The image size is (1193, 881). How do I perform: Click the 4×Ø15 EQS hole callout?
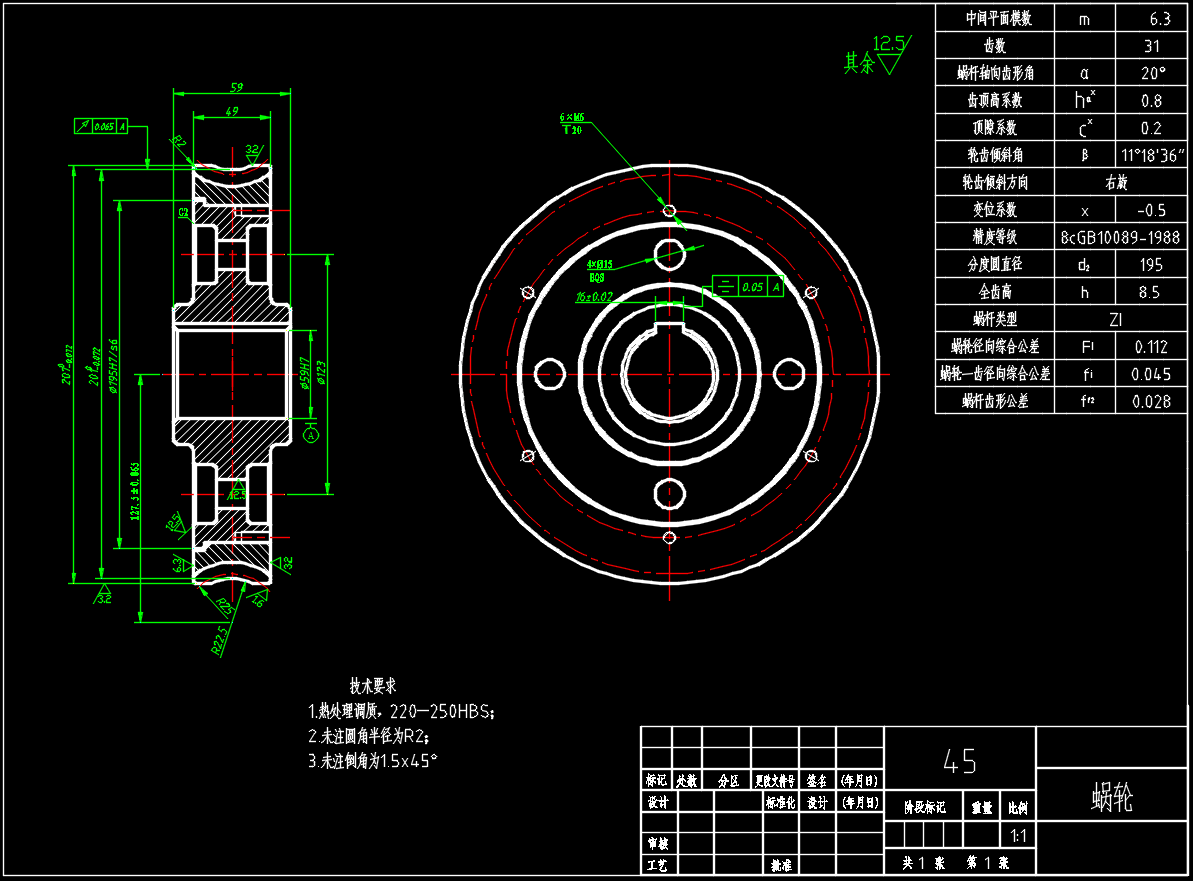(600, 271)
